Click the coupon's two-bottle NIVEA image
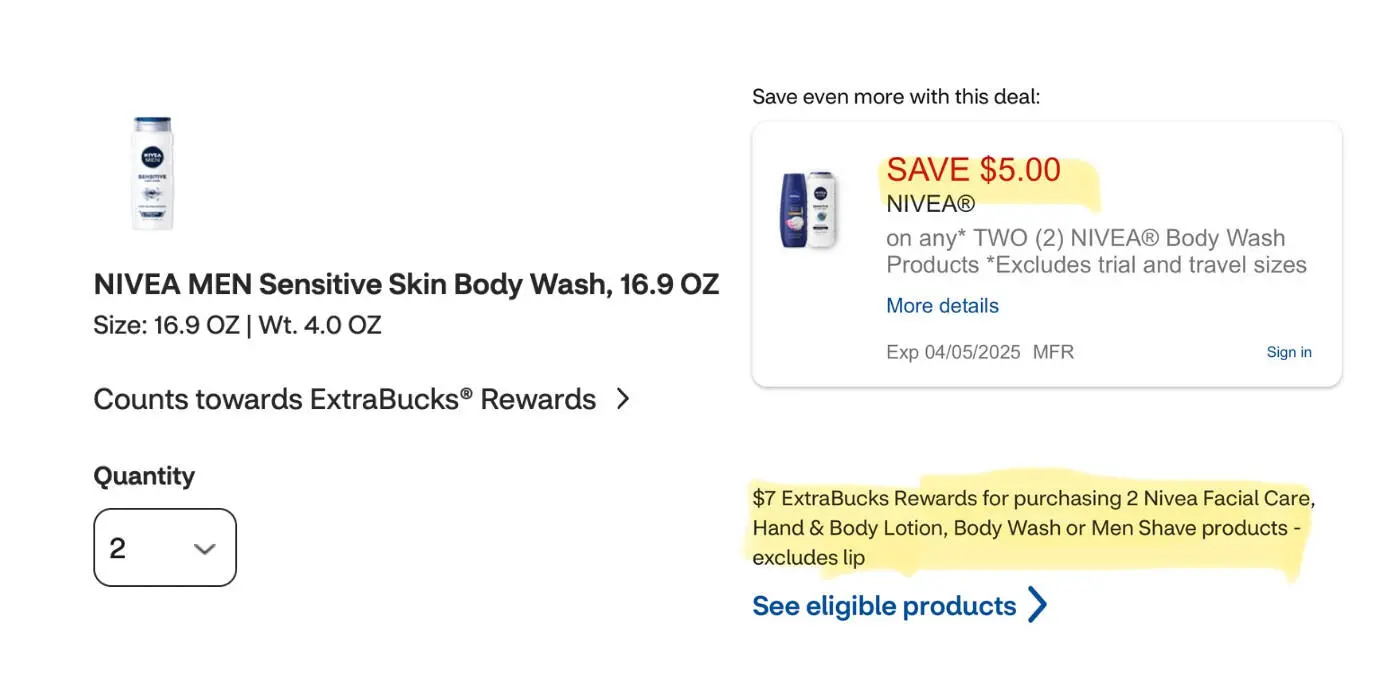1400x700 pixels. [x=809, y=210]
